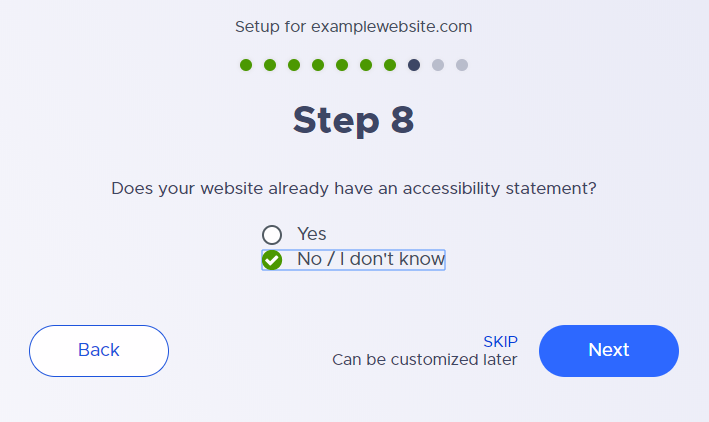
Task: Choose the "No / I don't know" label
Action: pos(371,259)
